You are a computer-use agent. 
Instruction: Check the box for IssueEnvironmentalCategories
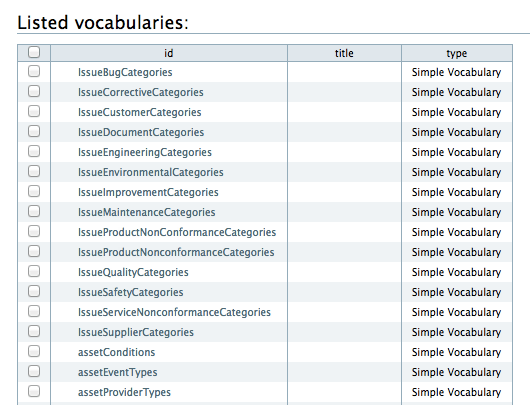tap(34, 171)
